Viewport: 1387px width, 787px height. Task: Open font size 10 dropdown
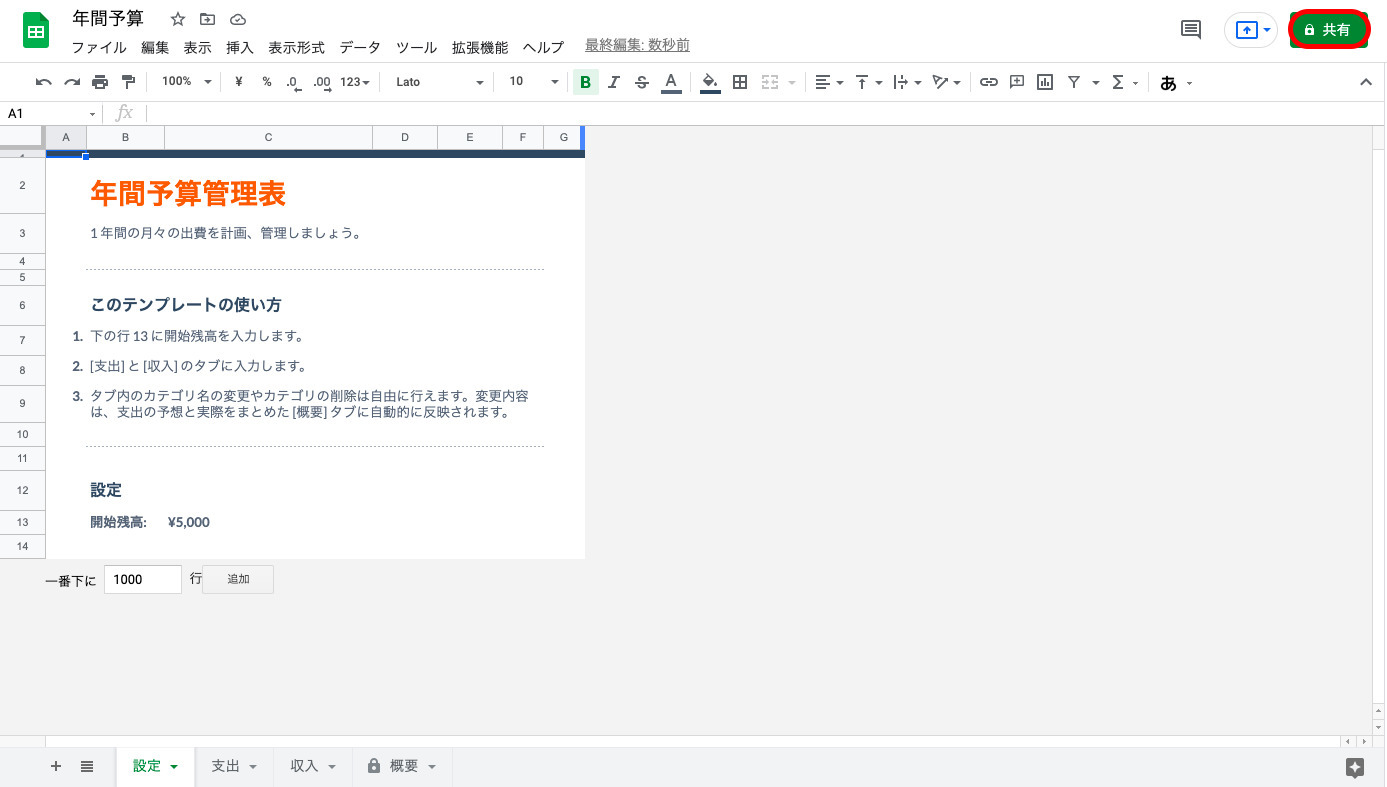click(534, 82)
